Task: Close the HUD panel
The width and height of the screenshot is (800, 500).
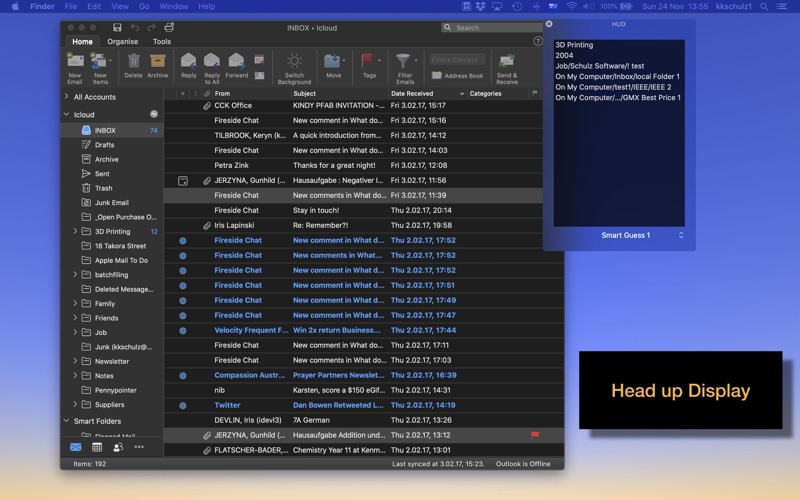Action: [549, 24]
